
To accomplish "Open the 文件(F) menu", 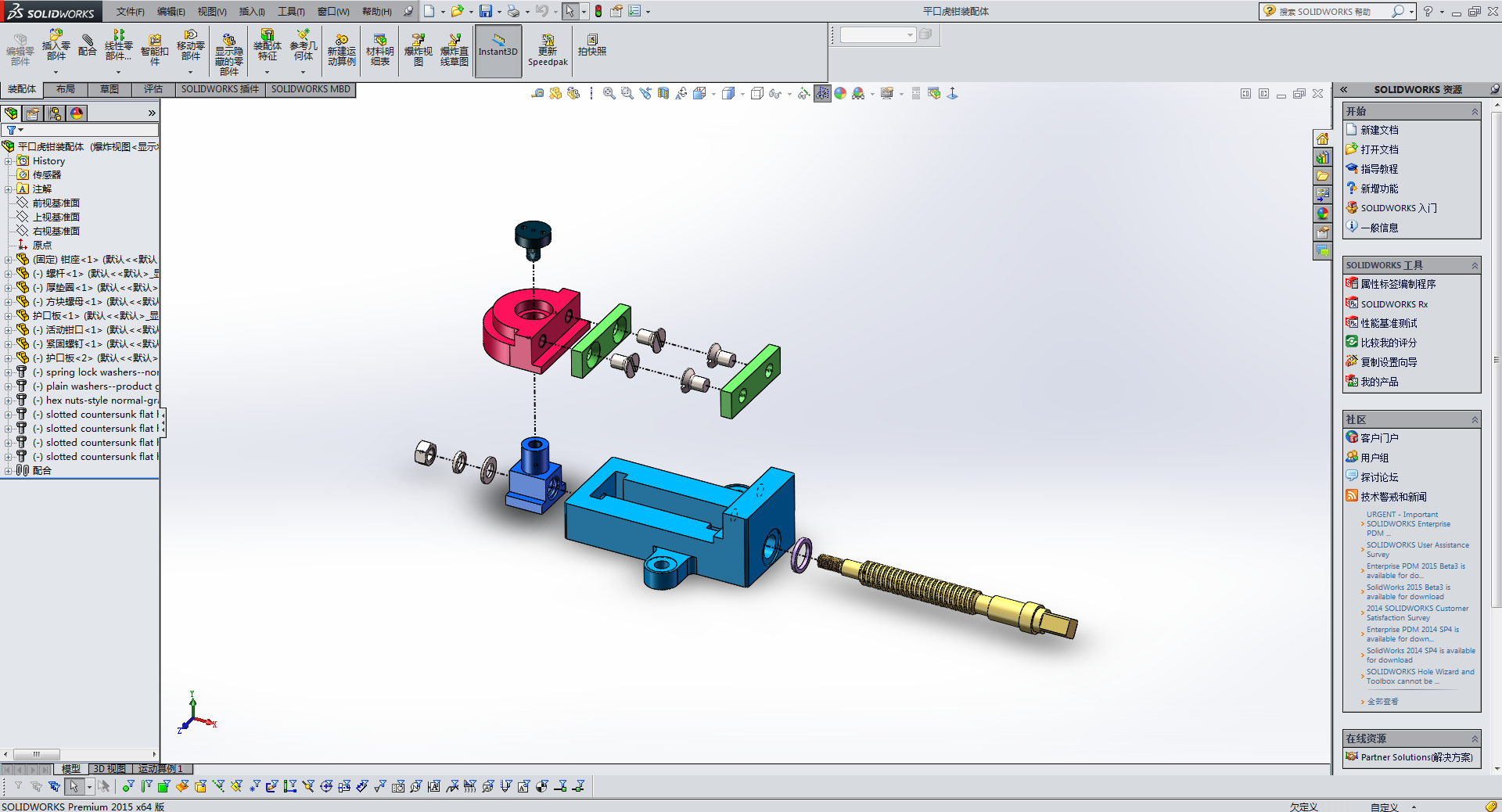I will coord(131,12).
